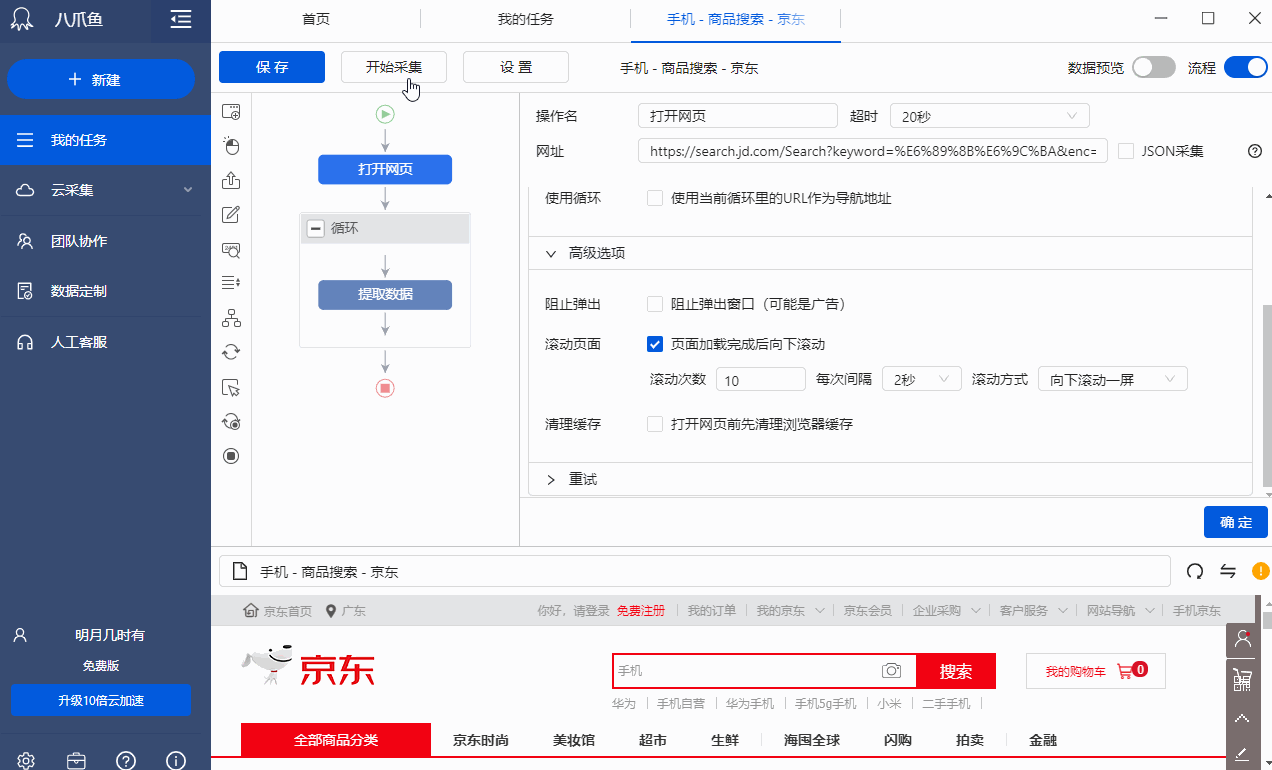Switch to the 我的任务 tab

(x=525, y=19)
